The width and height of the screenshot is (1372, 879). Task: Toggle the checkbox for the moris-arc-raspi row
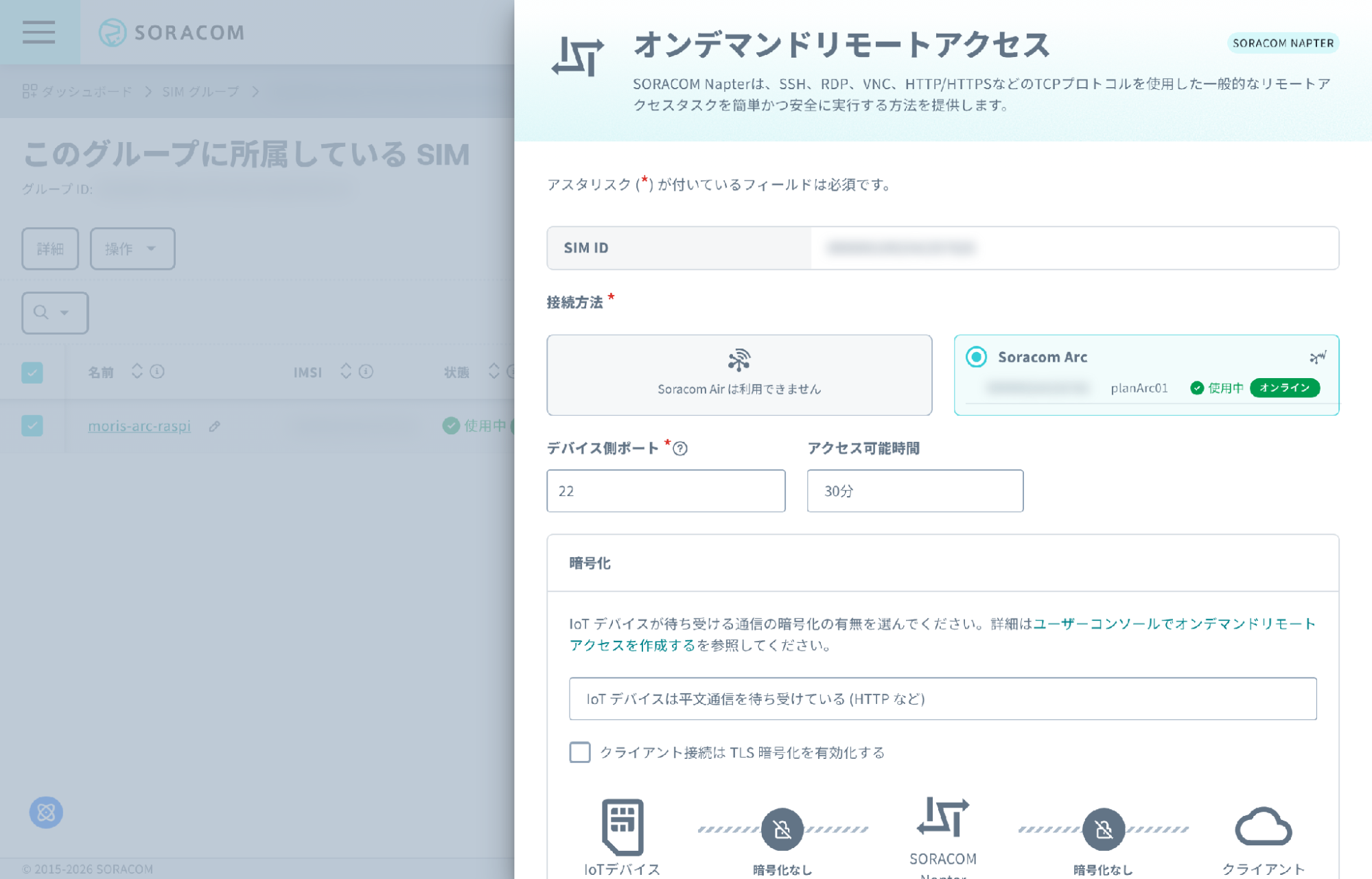point(32,425)
